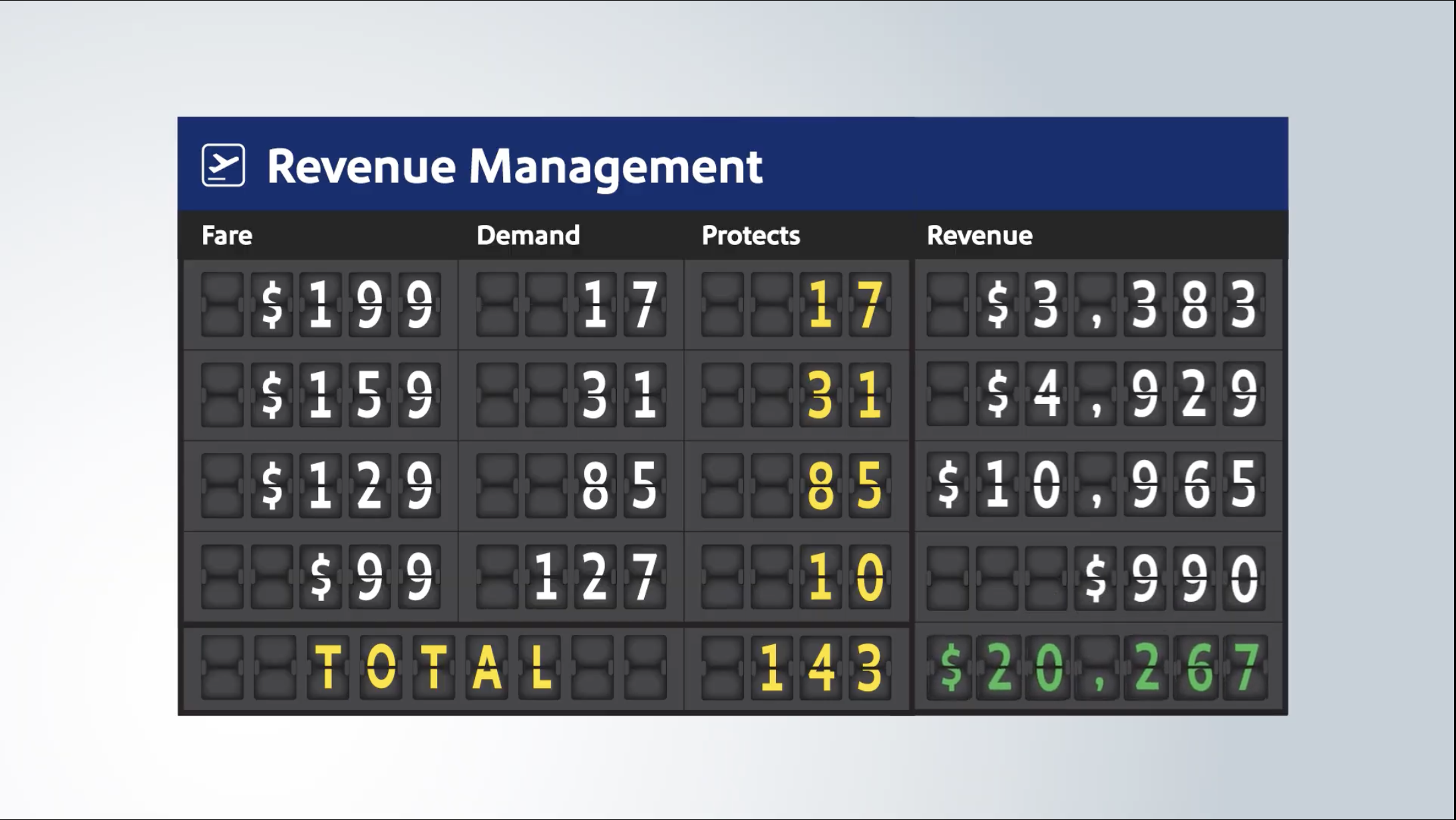1456x820 pixels.
Task: Click yellow protects value 85
Action: [845, 485]
